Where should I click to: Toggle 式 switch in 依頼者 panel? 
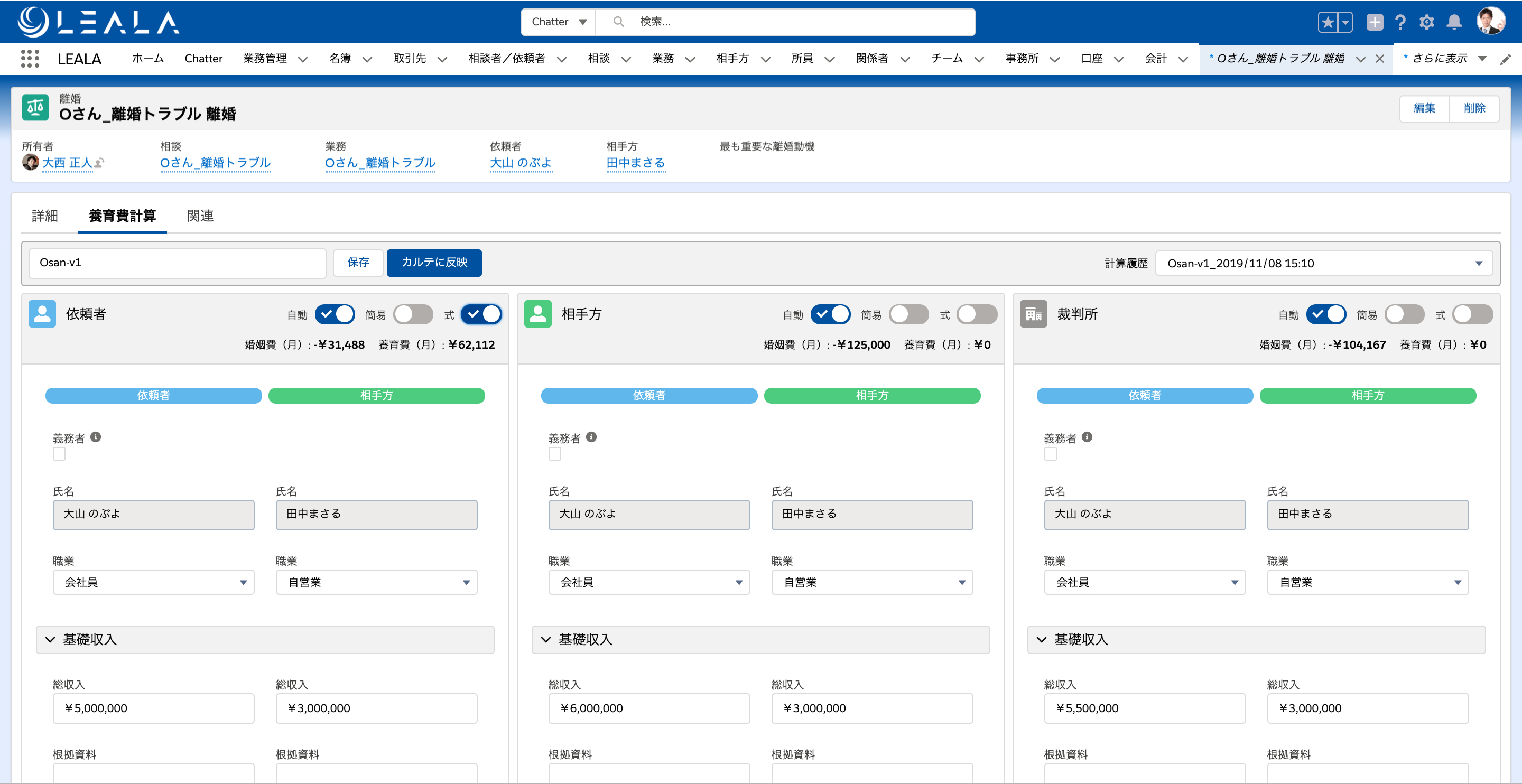coord(481,314)
